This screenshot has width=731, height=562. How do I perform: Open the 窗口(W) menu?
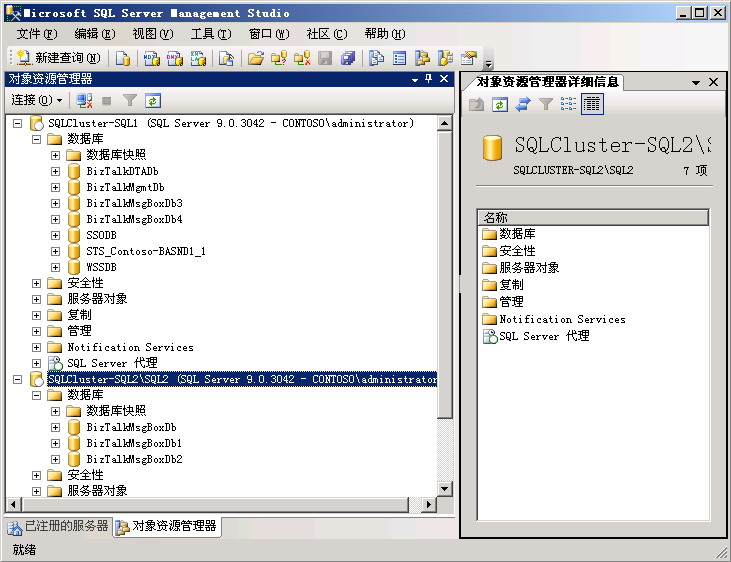269,34
